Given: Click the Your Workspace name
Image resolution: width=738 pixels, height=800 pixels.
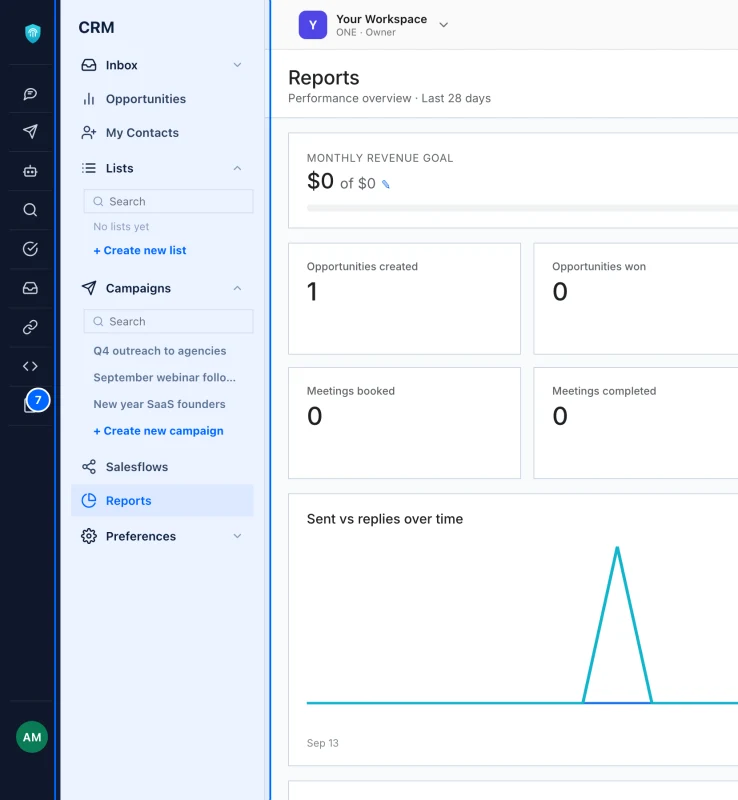Looking at the screenshot, I should pyautogui.click(x=381, y=19).
